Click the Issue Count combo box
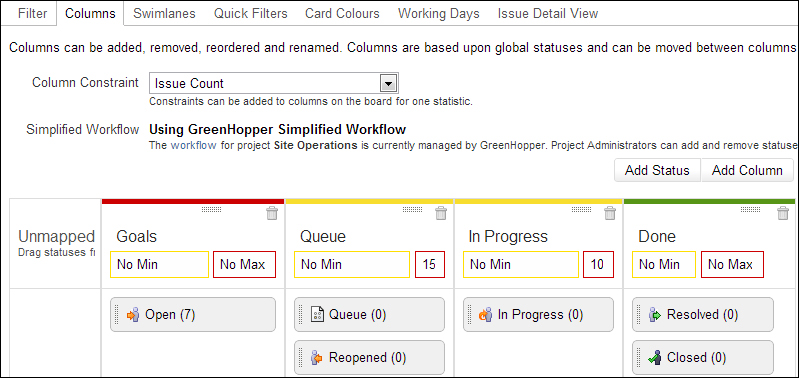The width and height of the screenshot is (799, 378). 274,83
